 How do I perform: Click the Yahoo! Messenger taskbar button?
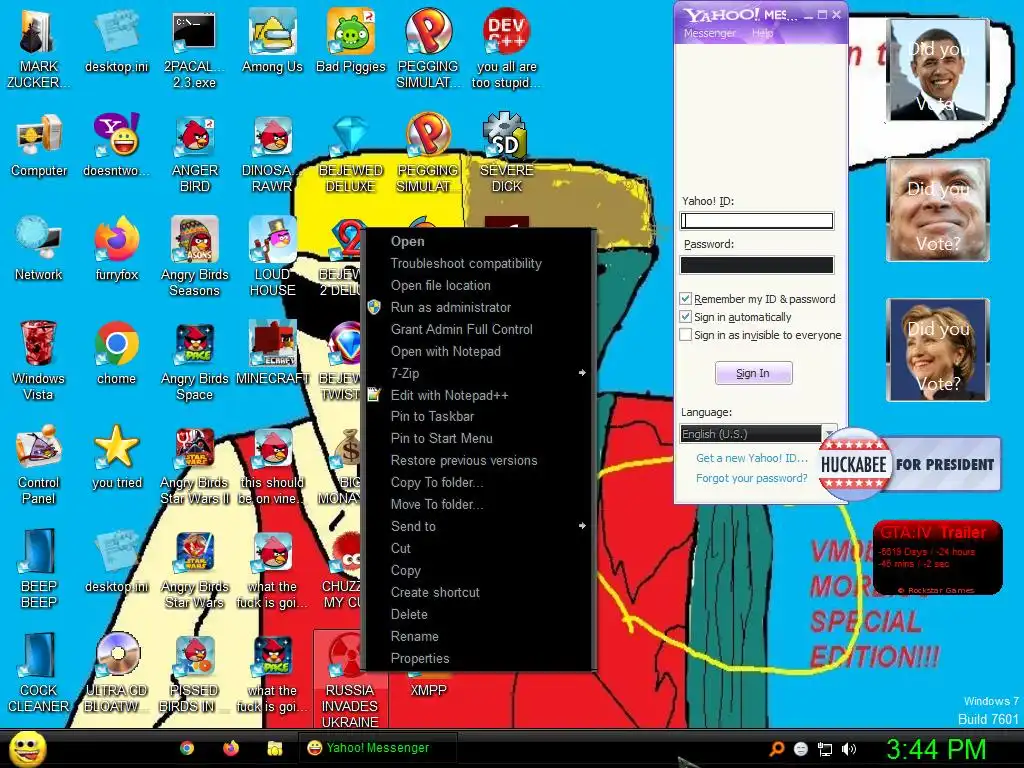[x=377, y=748]
